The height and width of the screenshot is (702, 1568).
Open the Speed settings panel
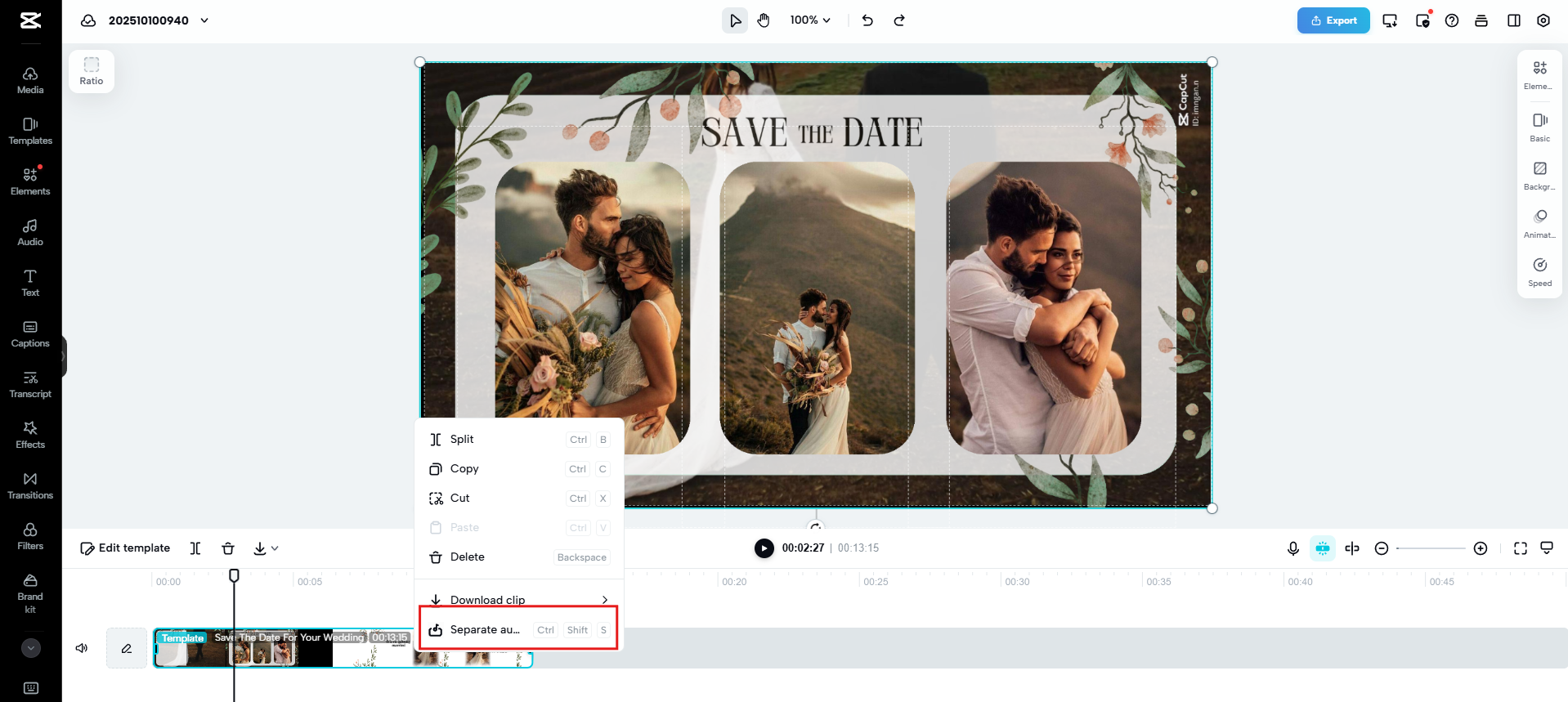tap(1539, 272)
